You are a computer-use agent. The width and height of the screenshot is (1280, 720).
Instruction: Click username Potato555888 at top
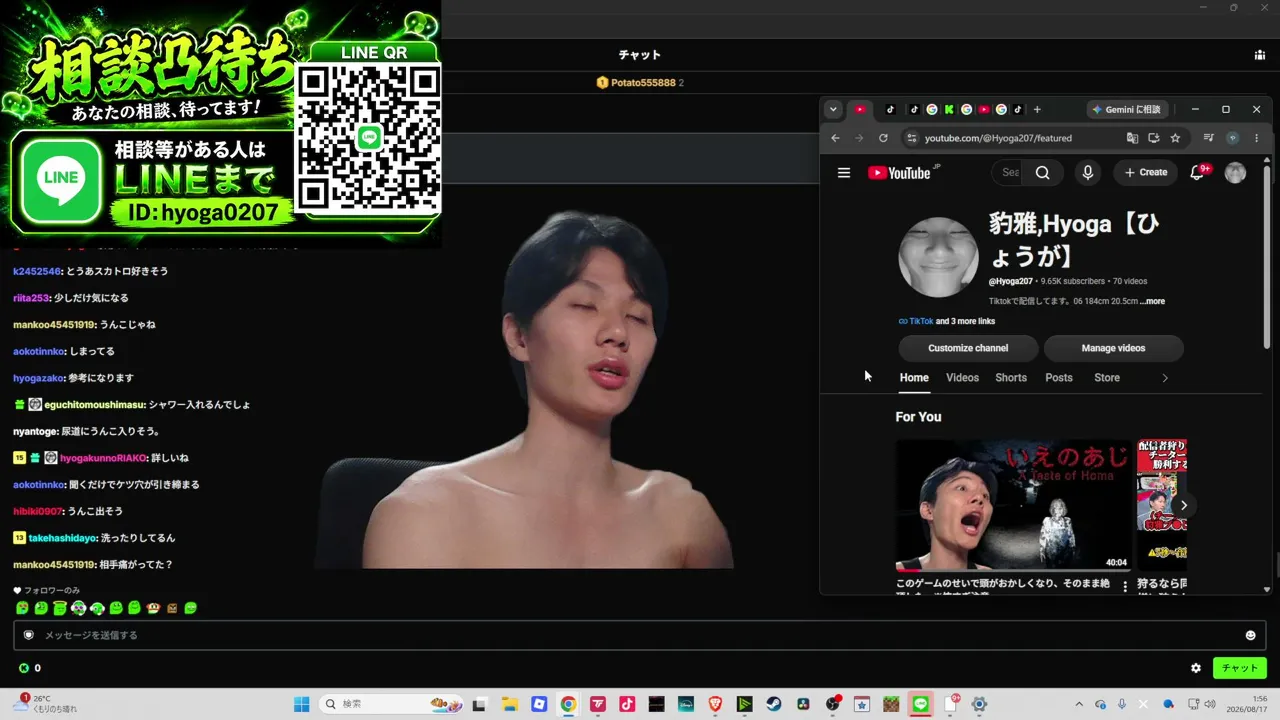[643, 83]
